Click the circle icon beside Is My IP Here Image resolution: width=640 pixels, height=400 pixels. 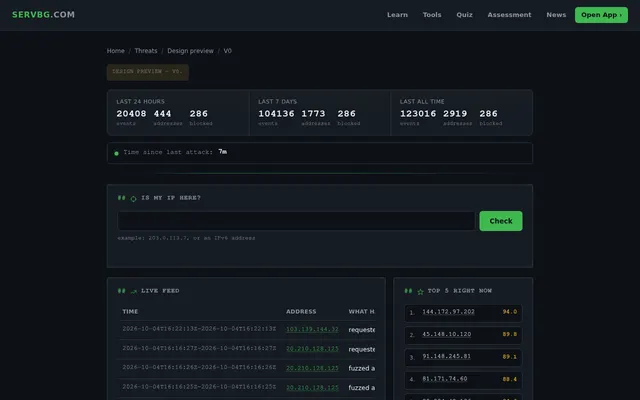133,199
